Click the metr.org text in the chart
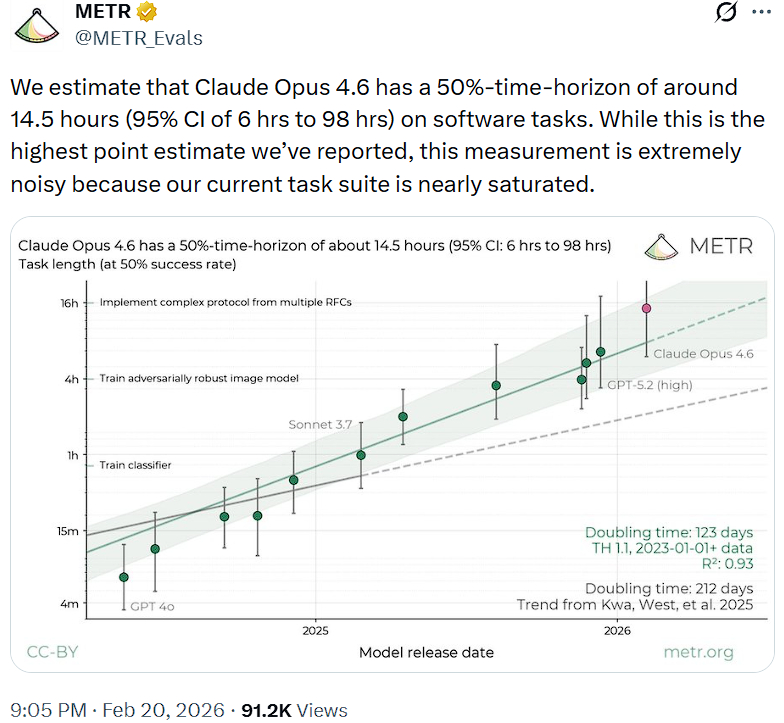The width and height of the screenshot is (784, 723). 698,652
